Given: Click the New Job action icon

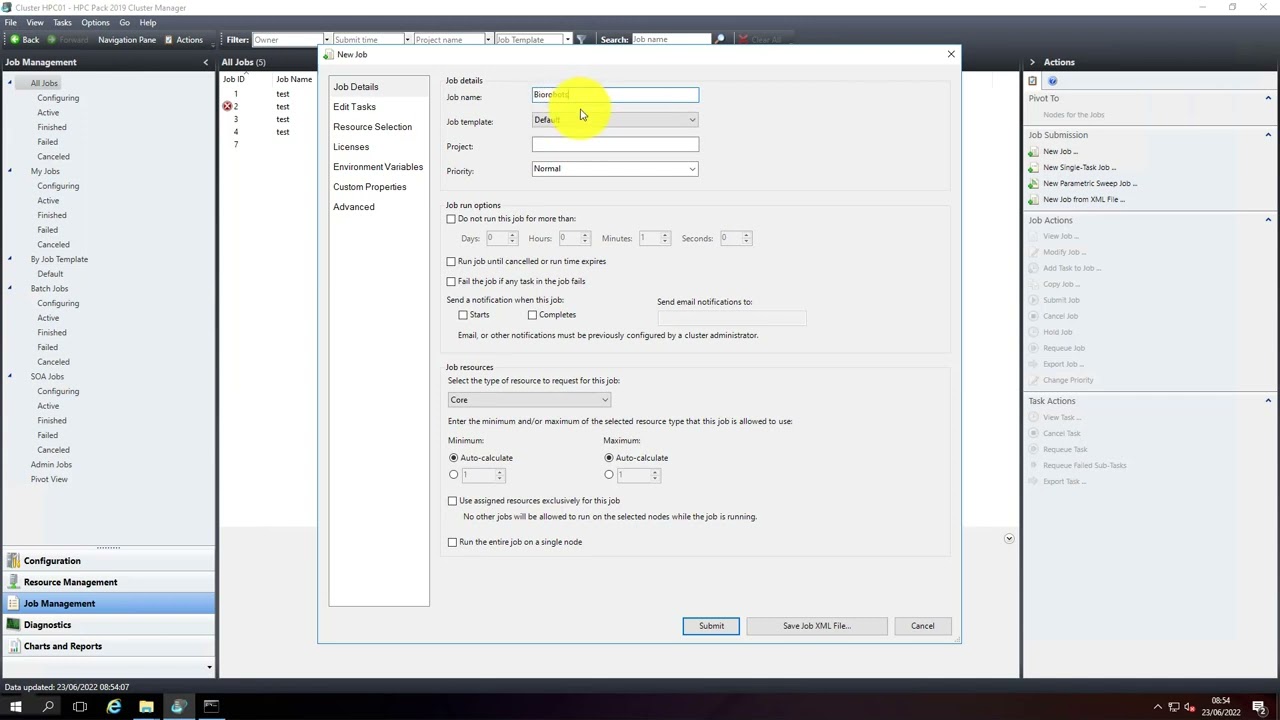Looking at the screenshot, I should click(1034, 152).
